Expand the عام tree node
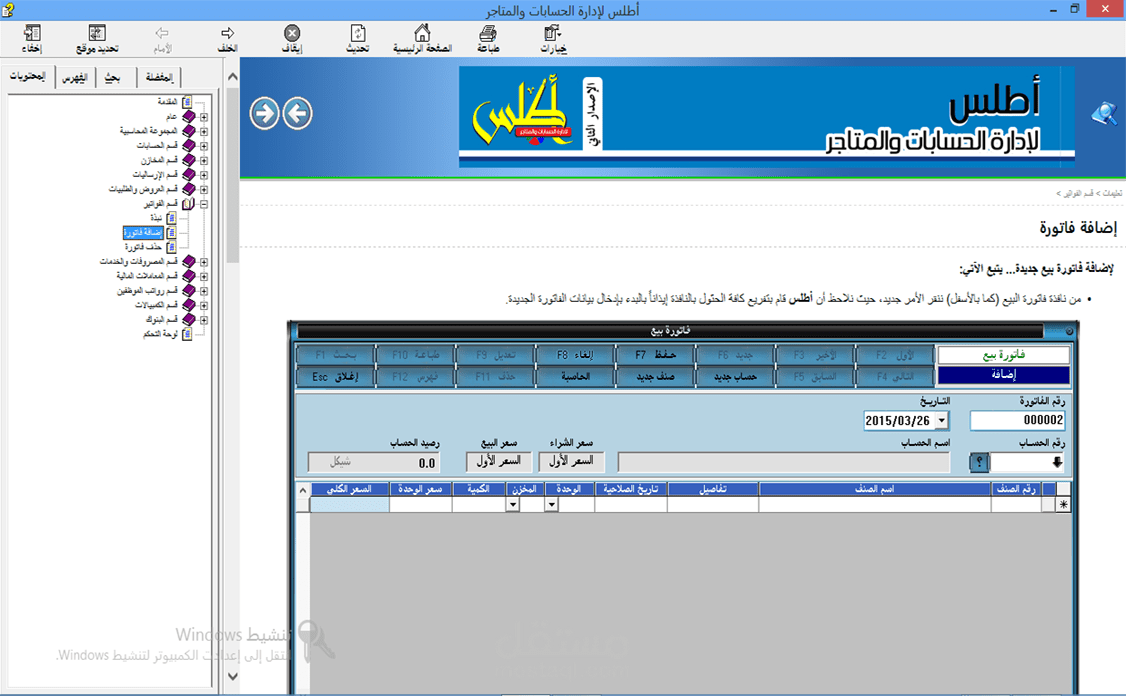 point(204,117)
